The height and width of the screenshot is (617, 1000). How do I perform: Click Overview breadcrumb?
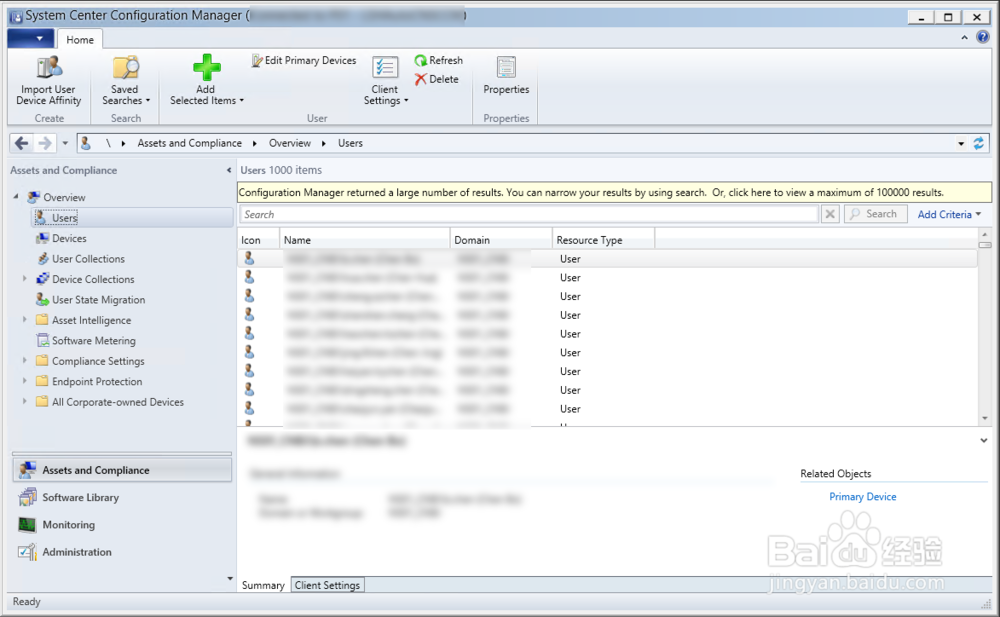[290, 143]
